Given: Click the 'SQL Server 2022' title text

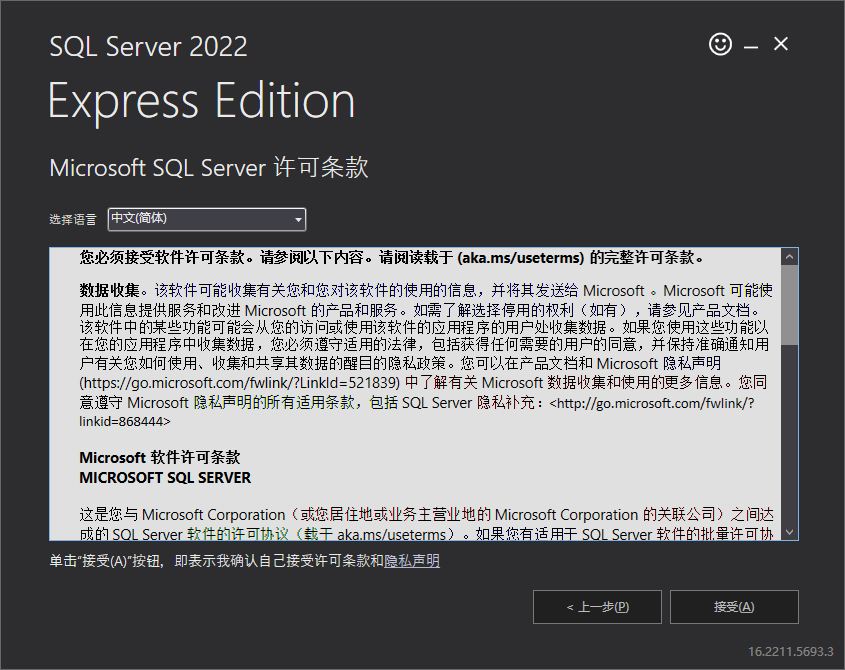Looking at the screenshot, I should coord(149,46).
